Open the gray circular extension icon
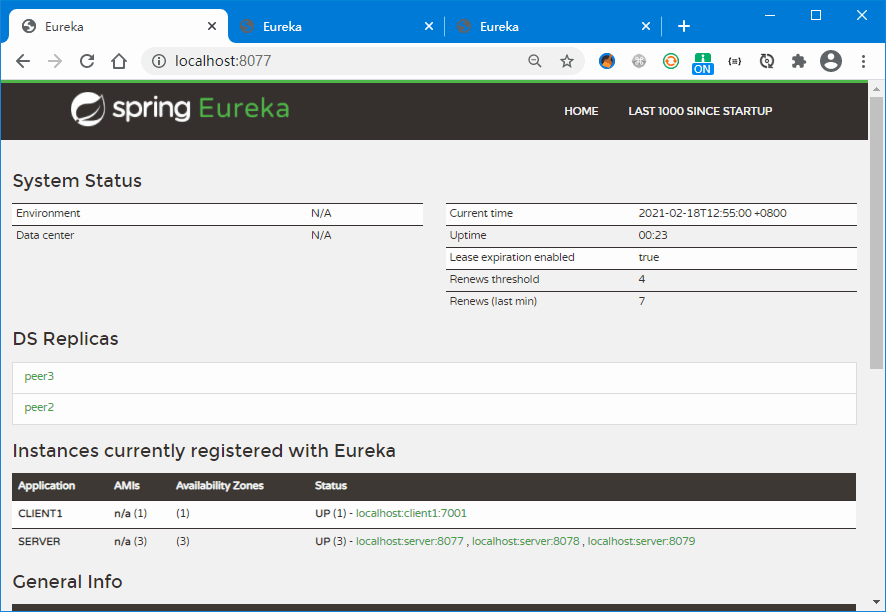Image resolution: width=886 pixels, height=612 pixels. pos(639,61)
